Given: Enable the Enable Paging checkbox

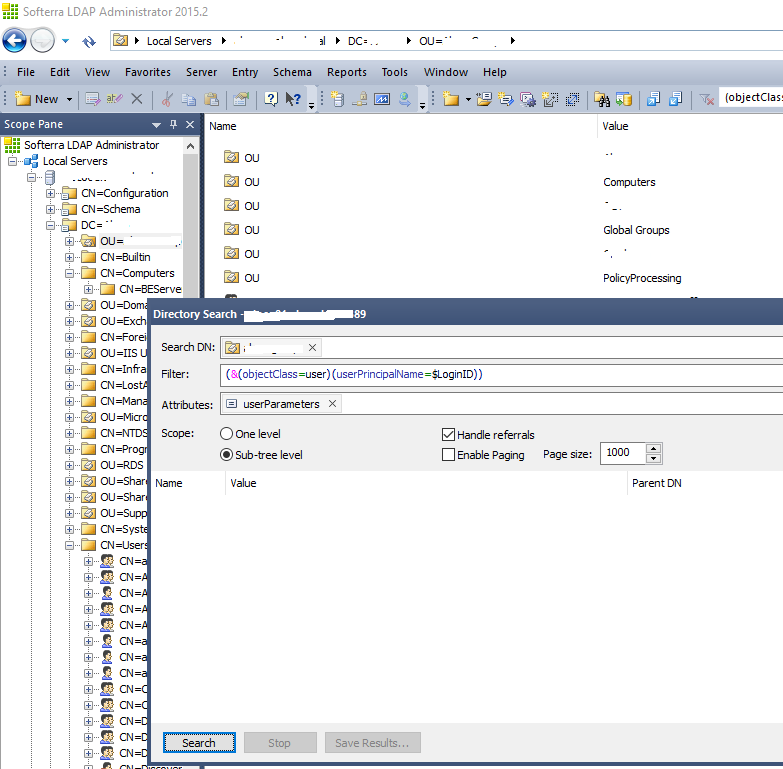Looking at the screenshot, I should tap(448, 455).
